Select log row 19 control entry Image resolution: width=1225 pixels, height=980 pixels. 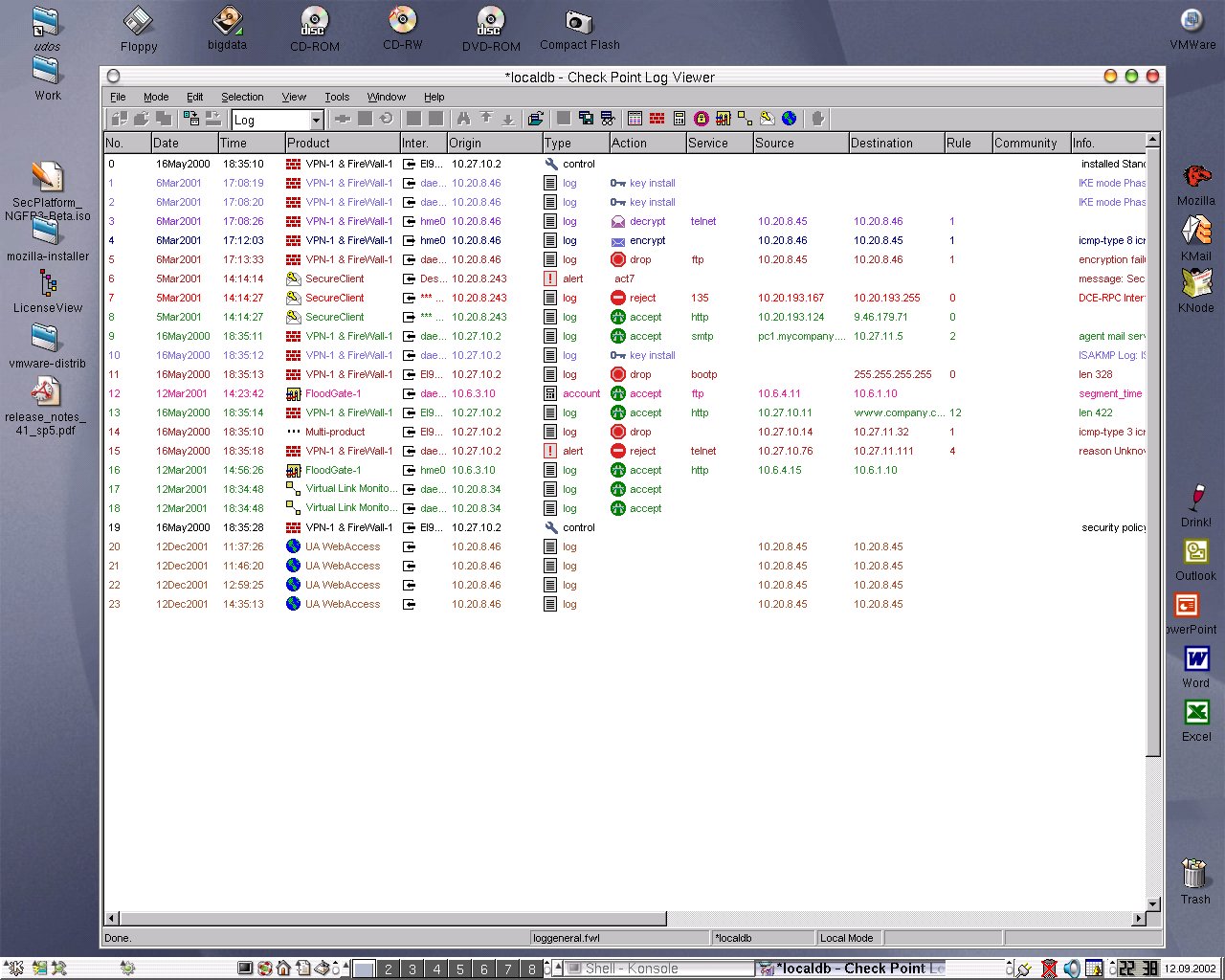tap(625, 527)
